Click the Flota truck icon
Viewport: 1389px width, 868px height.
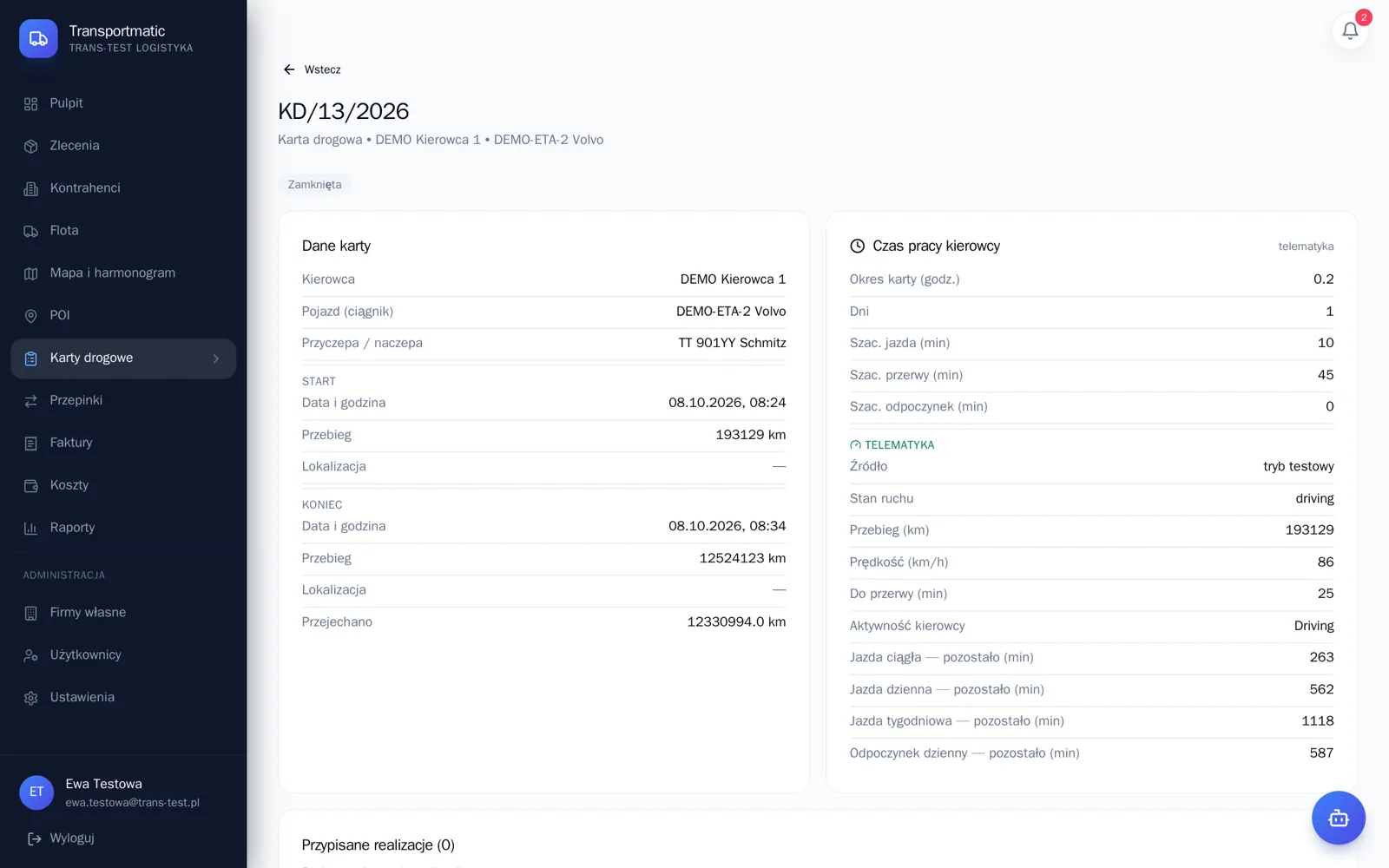pyautogui.click(x=31, y=232)
